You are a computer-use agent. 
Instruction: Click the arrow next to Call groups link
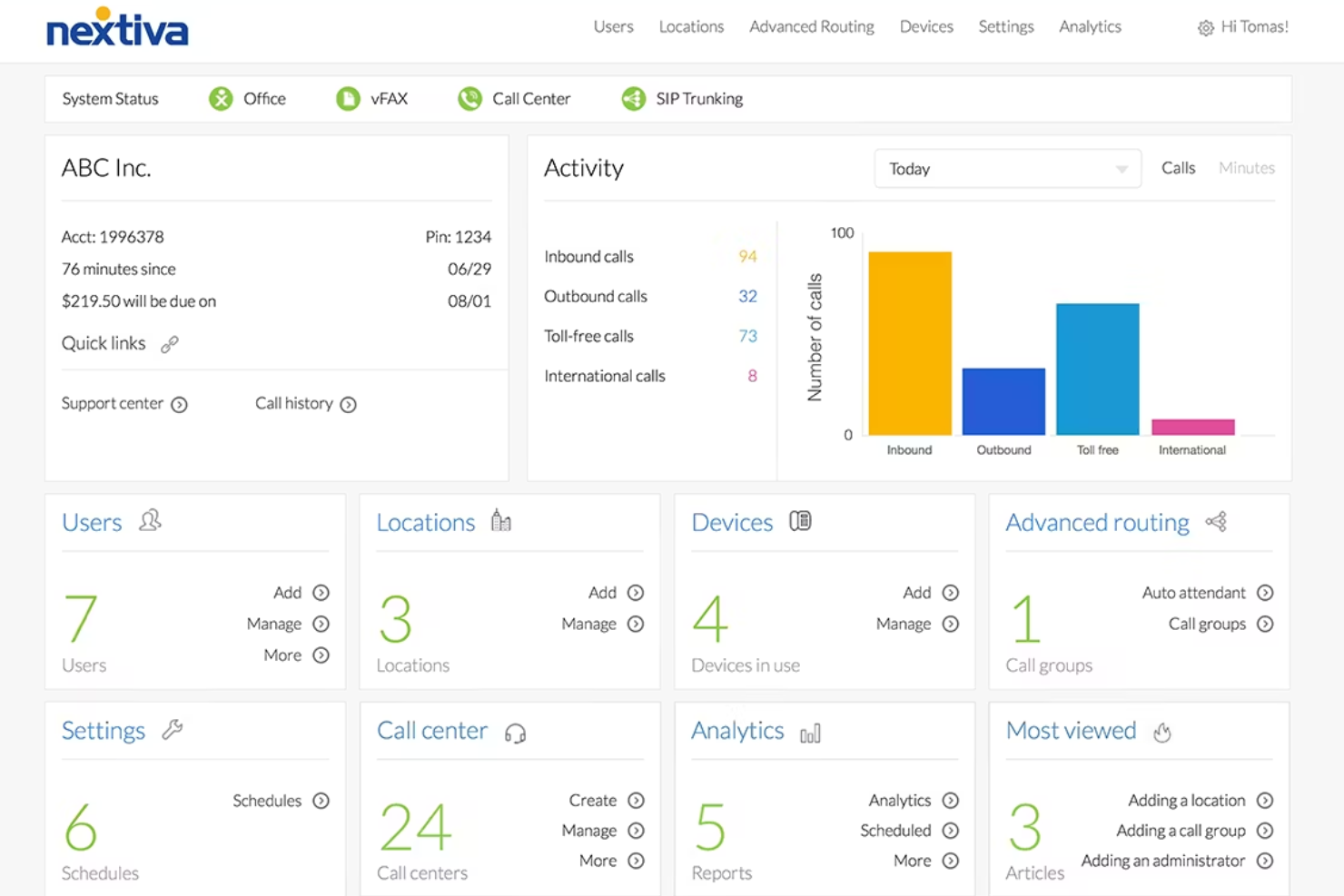[x=1265, y=624]
